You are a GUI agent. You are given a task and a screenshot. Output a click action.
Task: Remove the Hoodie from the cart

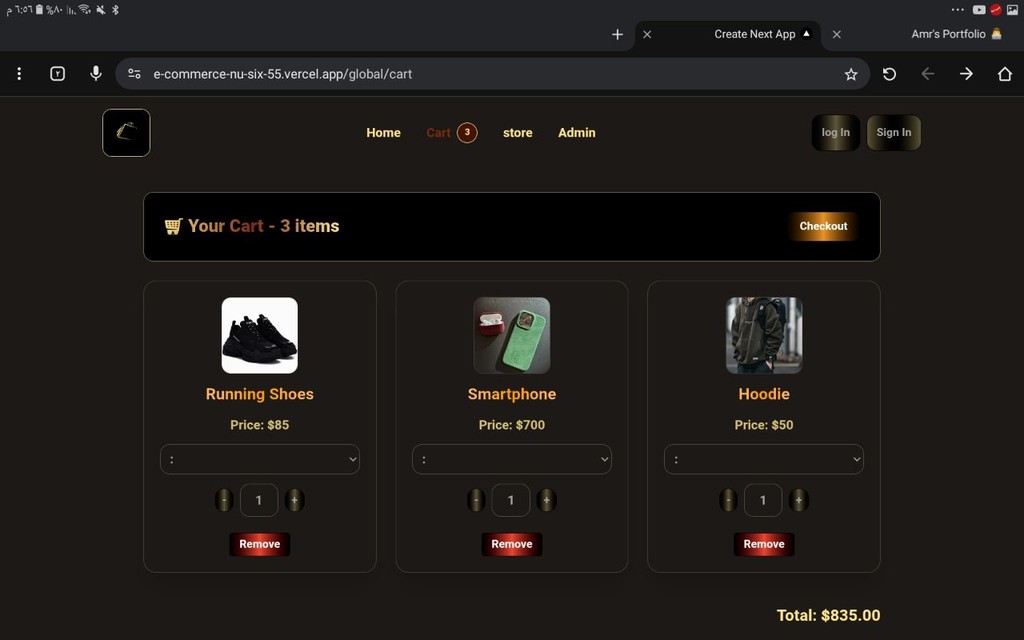764,544
